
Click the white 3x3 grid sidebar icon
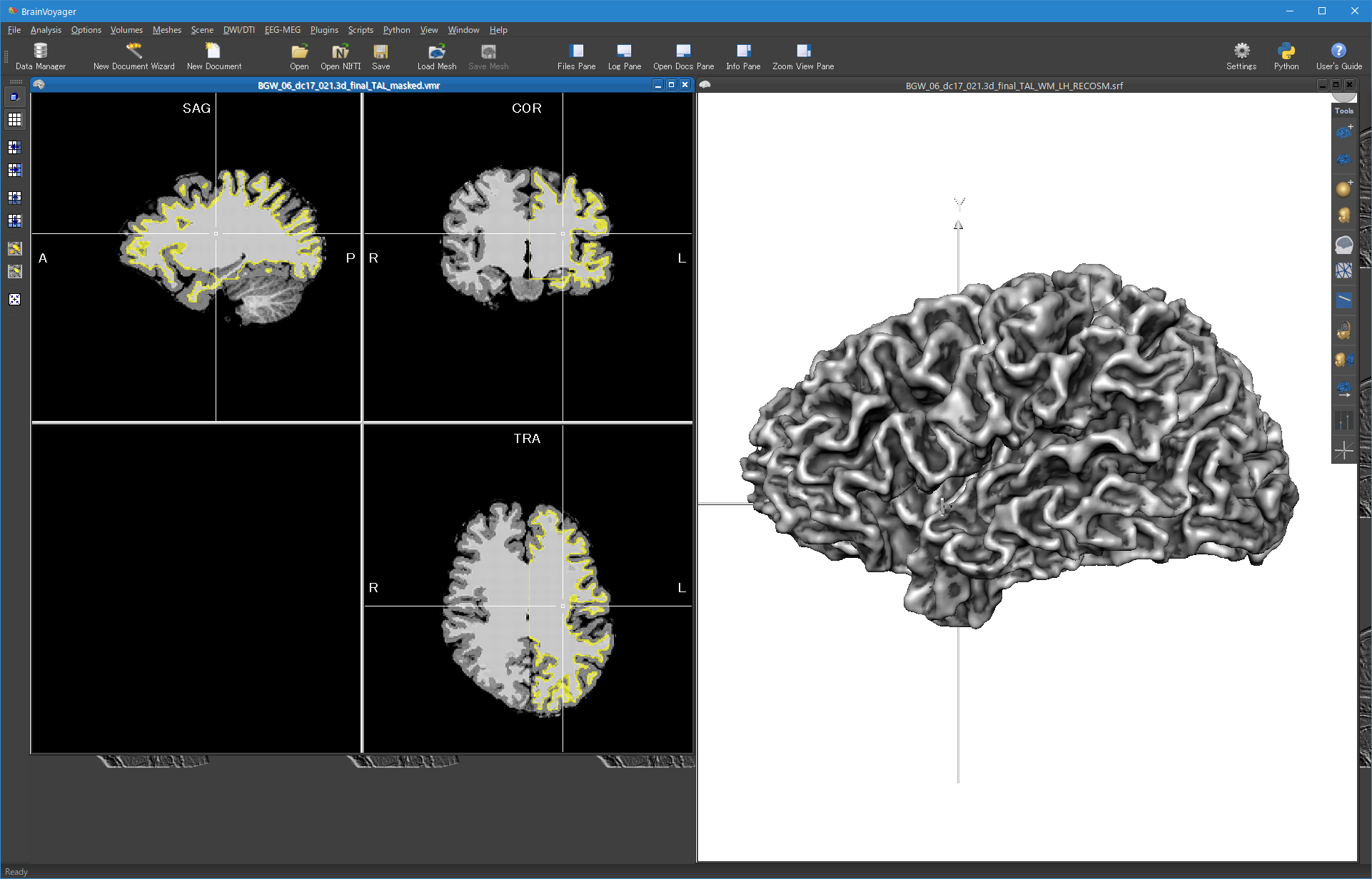14,120
